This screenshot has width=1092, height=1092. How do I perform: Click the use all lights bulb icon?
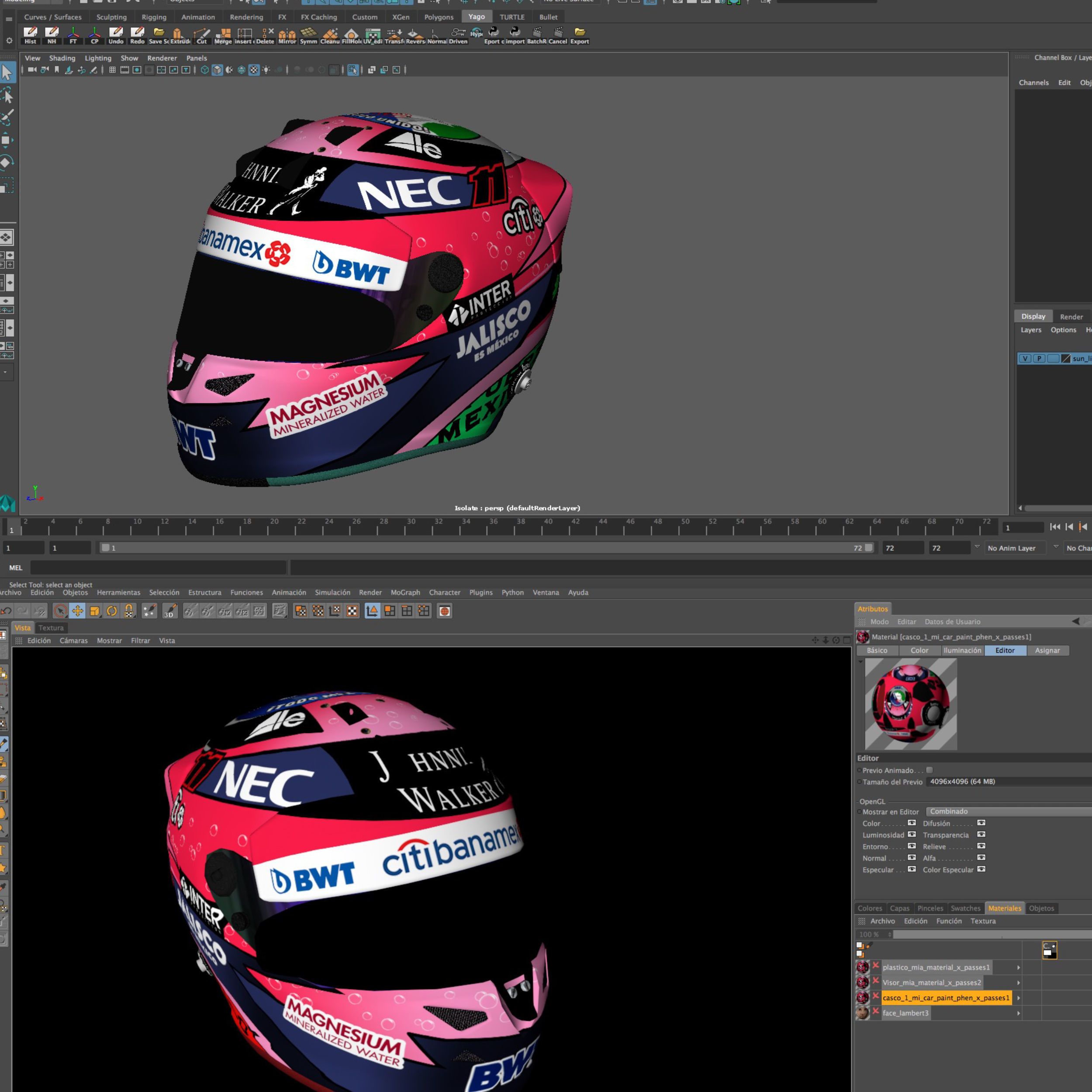(266, 69)
